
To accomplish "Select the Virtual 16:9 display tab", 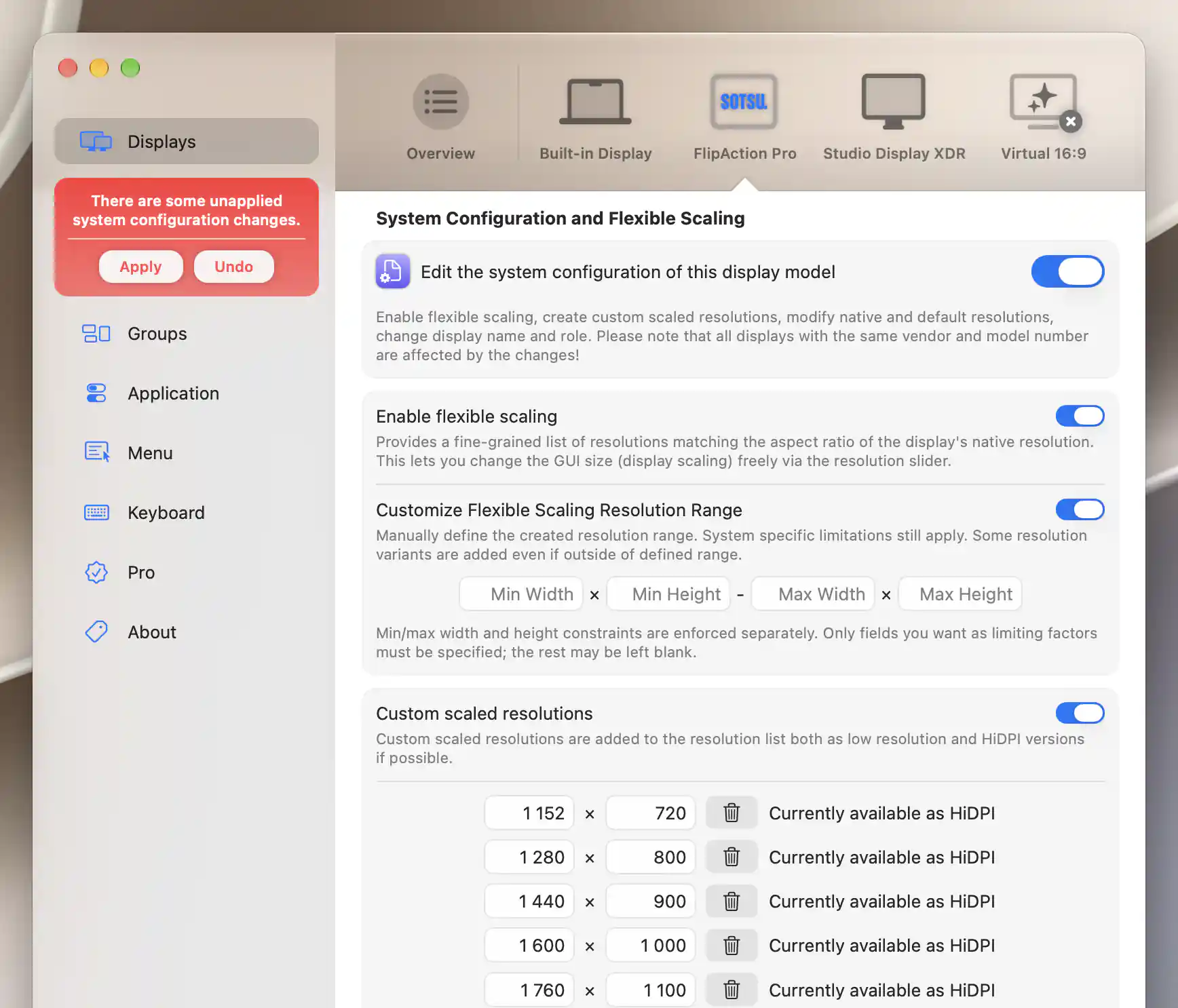I will click(x=1044, y=117).
